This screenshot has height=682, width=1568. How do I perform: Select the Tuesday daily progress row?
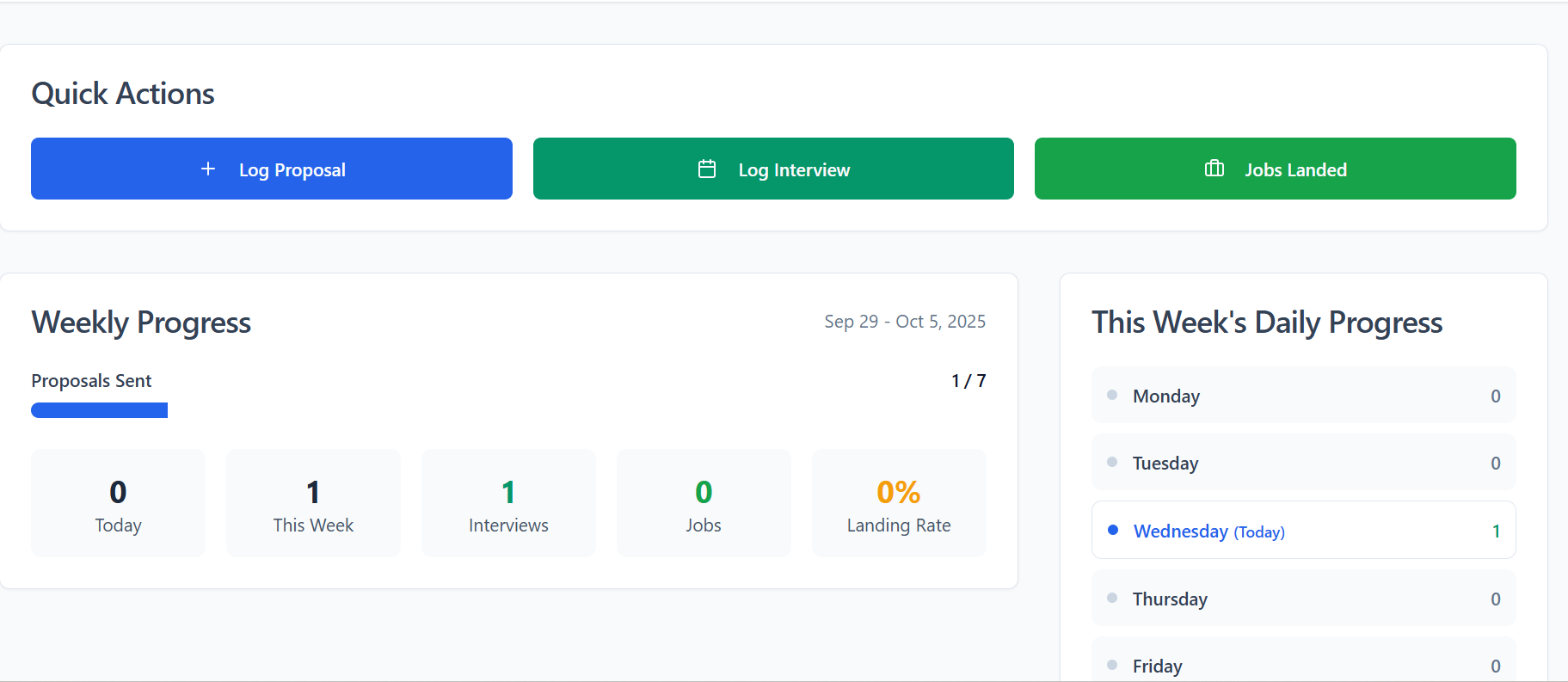tap(1303, 463)
